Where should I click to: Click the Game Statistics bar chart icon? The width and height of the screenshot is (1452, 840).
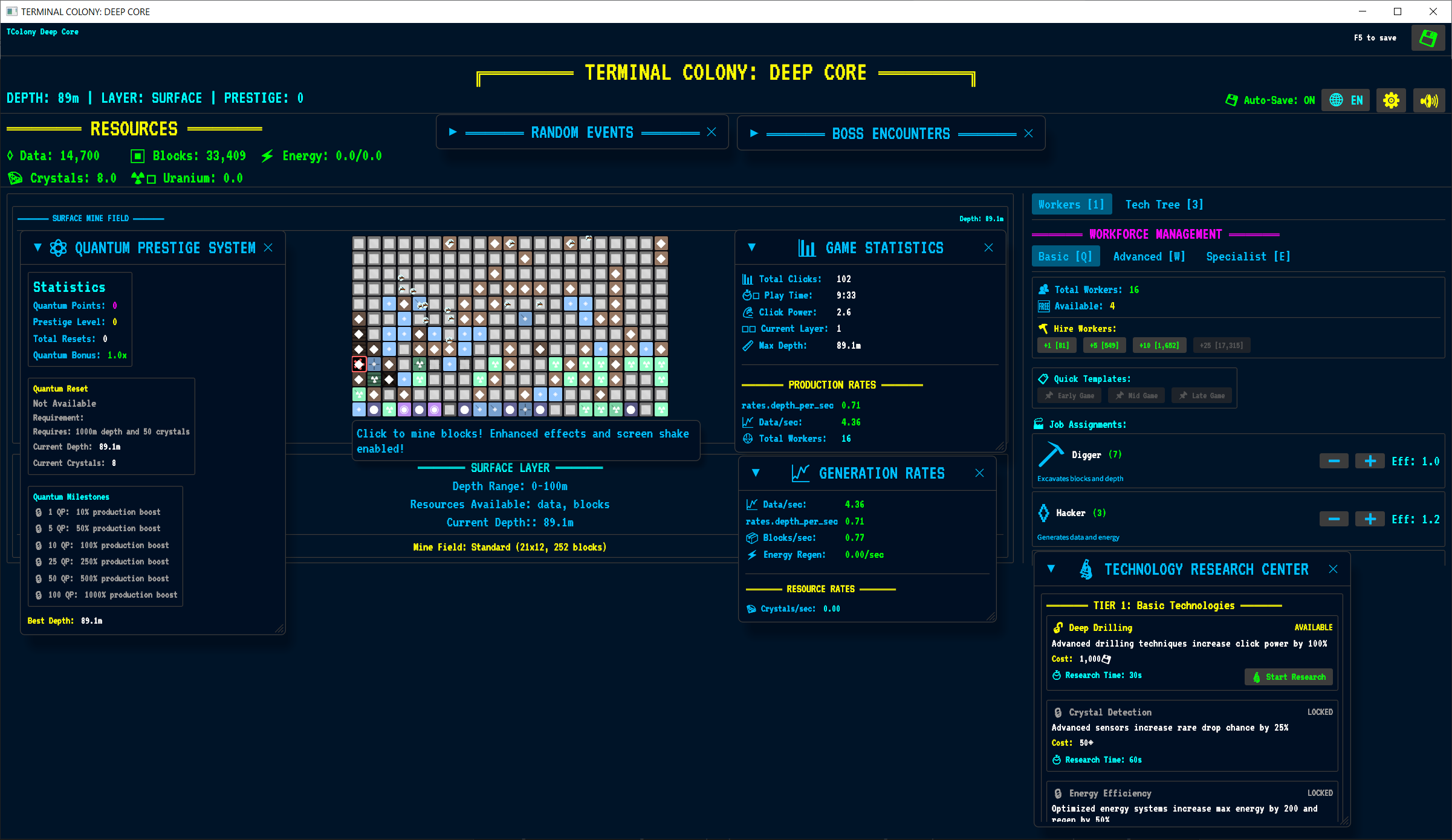(x=806, y=248)
